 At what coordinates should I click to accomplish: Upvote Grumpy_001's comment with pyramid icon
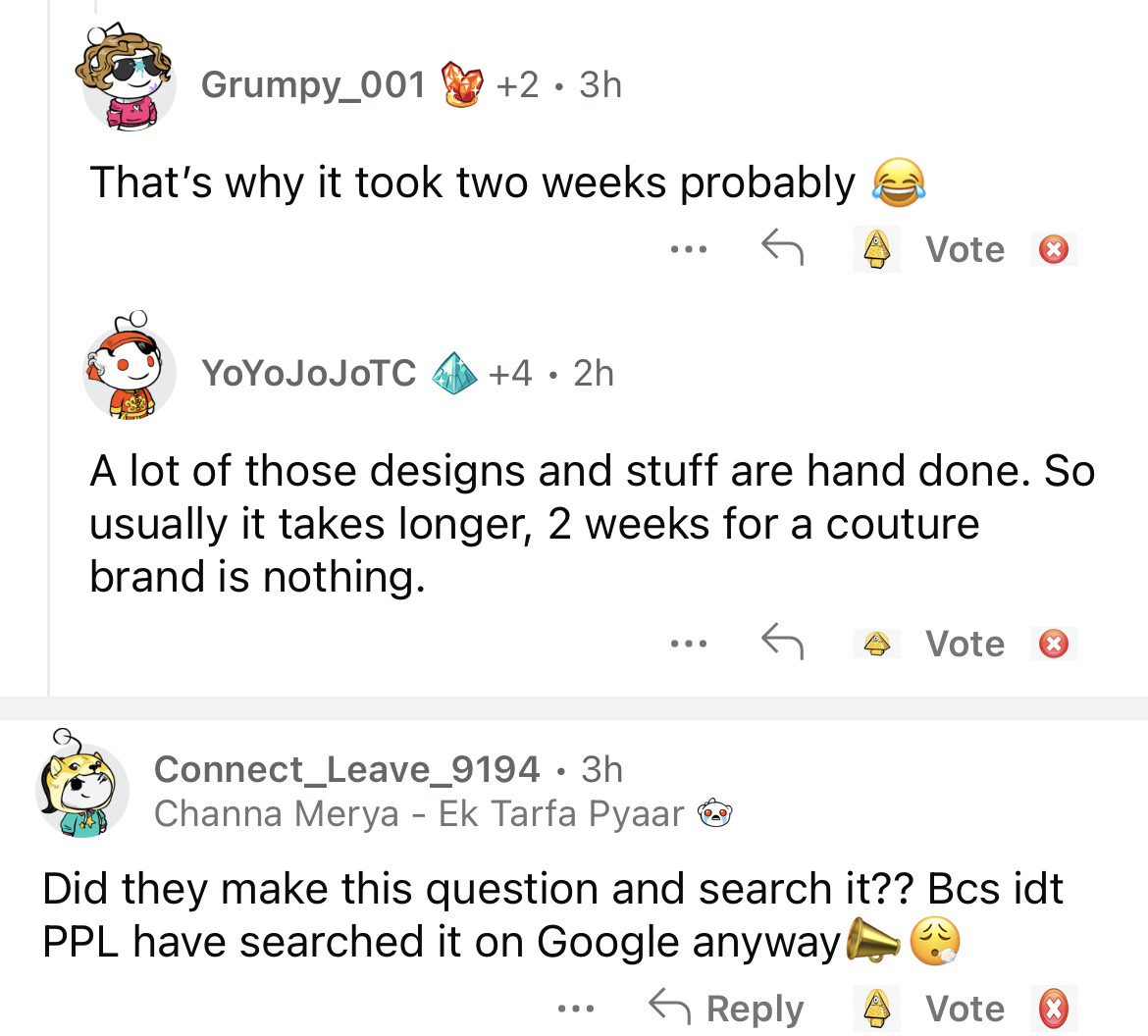point(874,250)
